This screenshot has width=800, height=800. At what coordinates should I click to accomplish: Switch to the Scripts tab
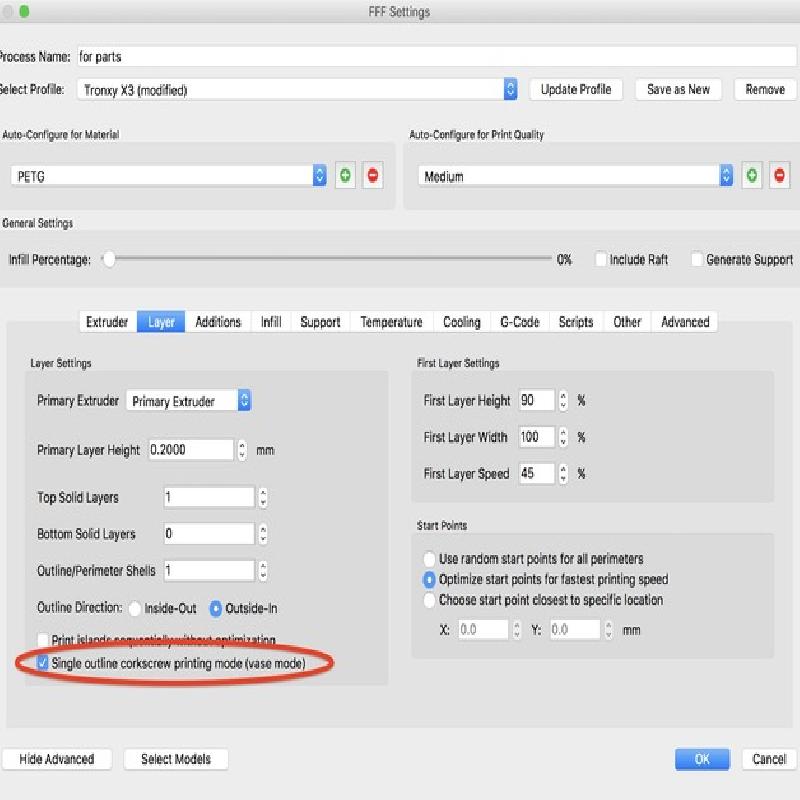576,322
